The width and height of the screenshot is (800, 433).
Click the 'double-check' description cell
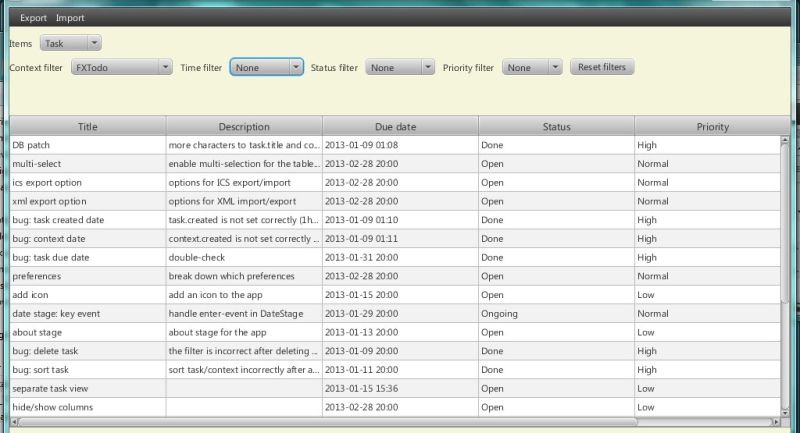(x=244, y=258)
